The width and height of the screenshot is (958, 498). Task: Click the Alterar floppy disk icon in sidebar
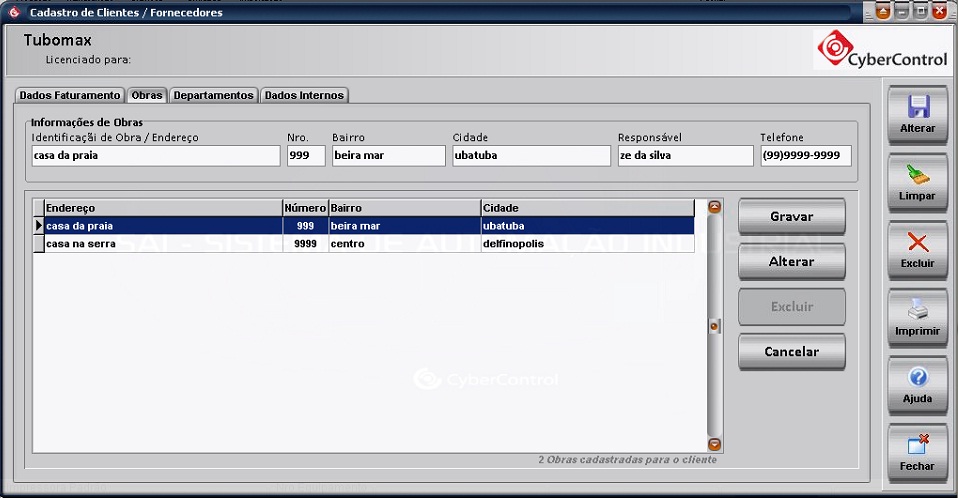tap(917, 107)
